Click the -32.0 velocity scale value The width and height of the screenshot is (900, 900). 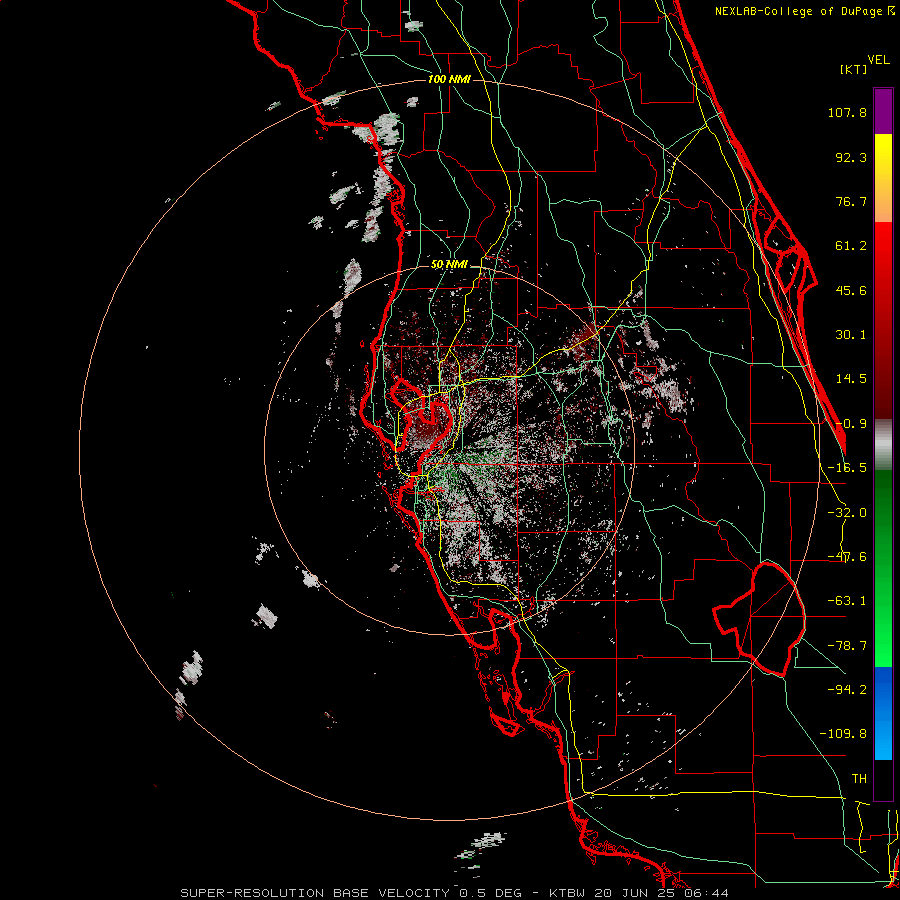847,513
